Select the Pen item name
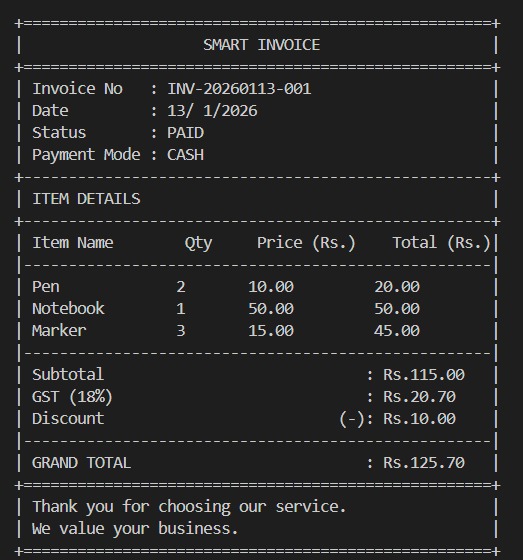Screen dimensions: 523x560 pyautogui.click(x=46, y=287)
